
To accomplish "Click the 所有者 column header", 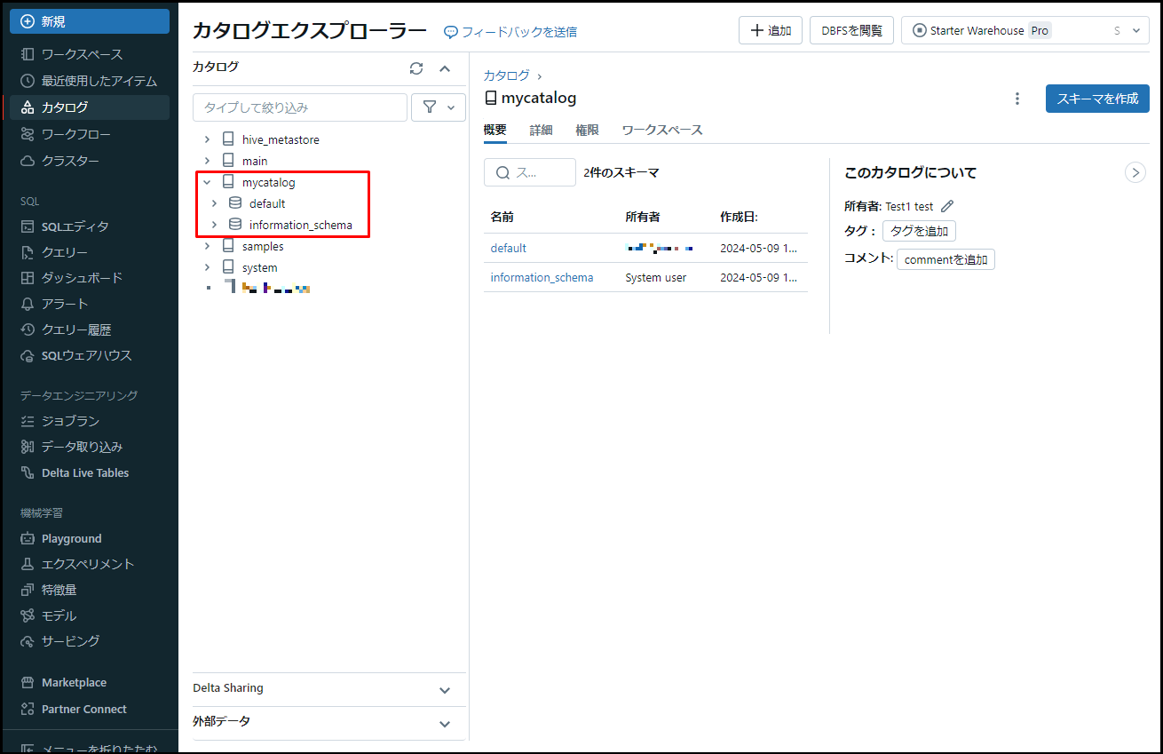I will pyautogui.click(x=642, y=216).
